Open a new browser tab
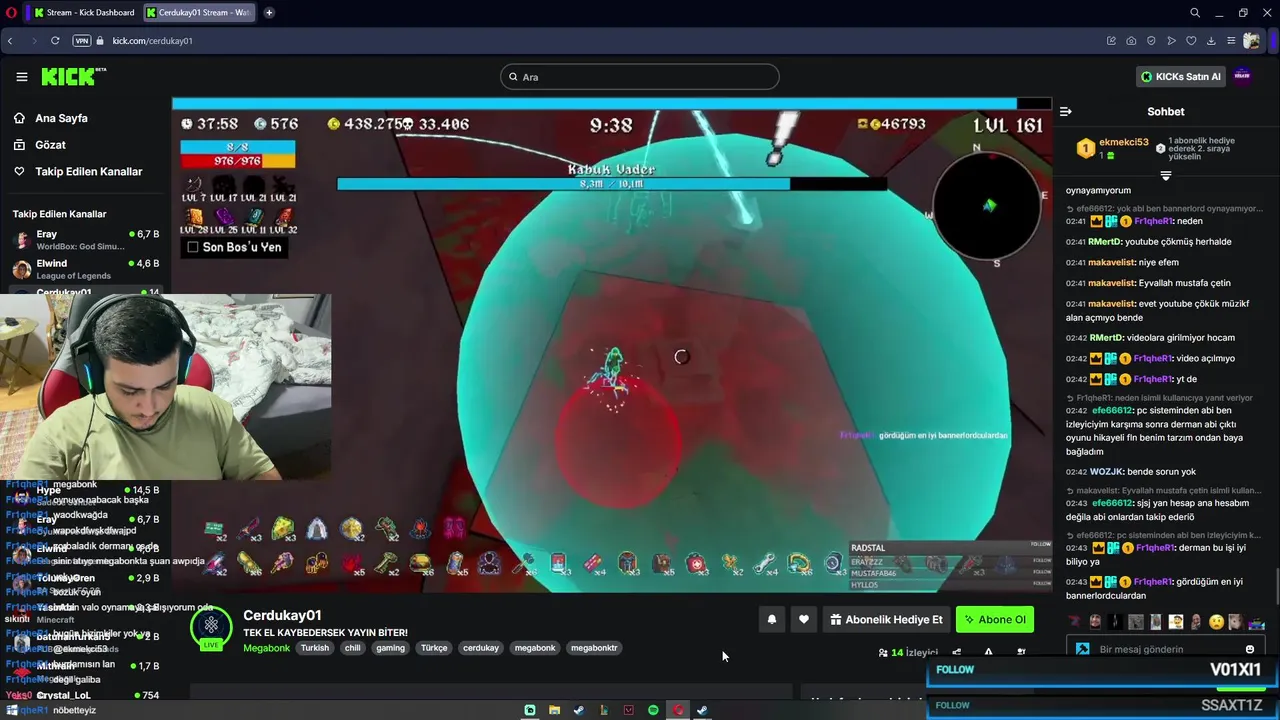1280x720 pixels. (269, 12)
